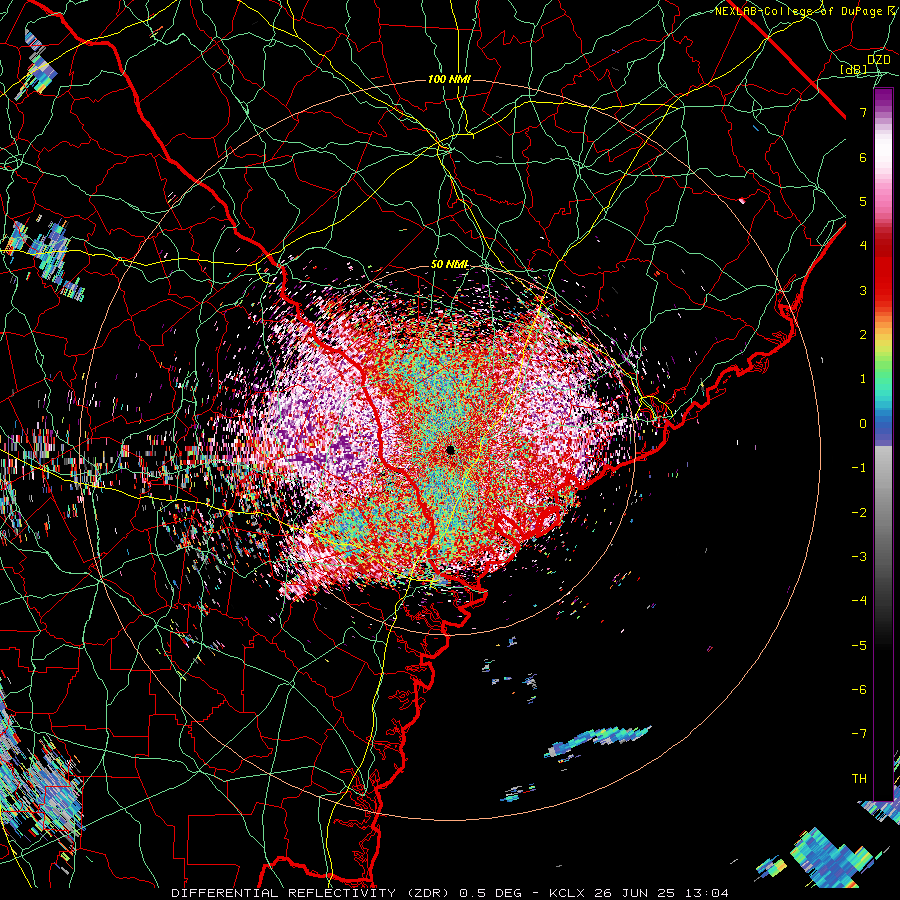Click the 50 NMI range ring label
This screenshot has height=900, width=900.
click(x=450, y=265)
